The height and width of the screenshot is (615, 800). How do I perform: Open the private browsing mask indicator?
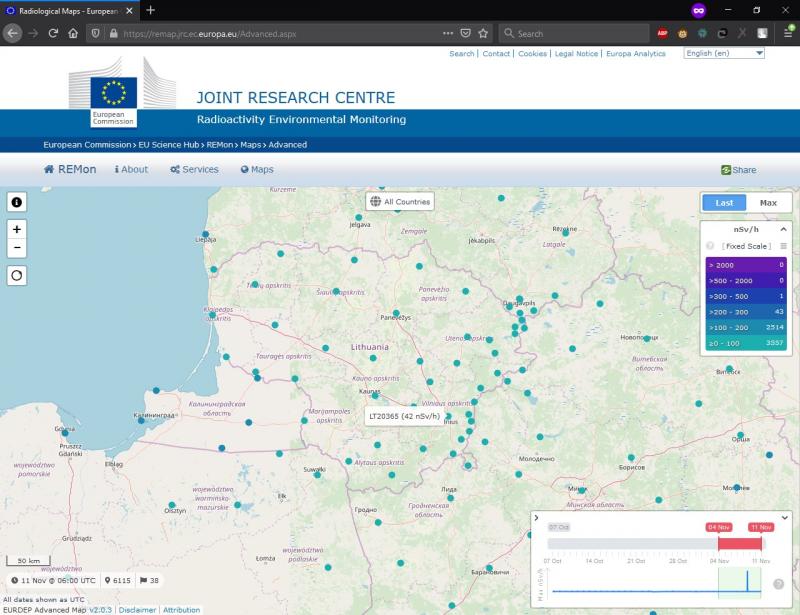point(698,10)
